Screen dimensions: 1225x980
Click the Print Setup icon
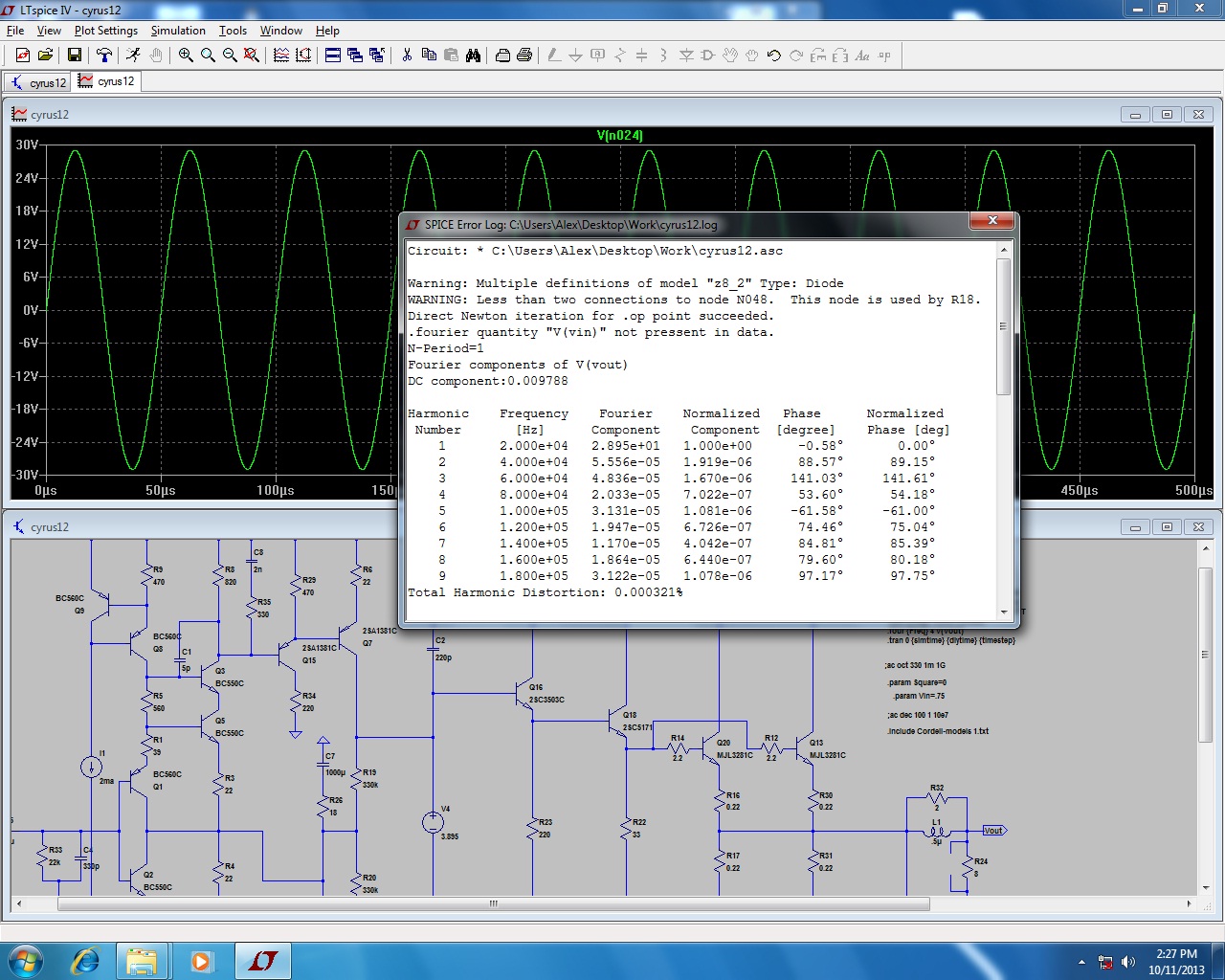(x=502, y=56)
